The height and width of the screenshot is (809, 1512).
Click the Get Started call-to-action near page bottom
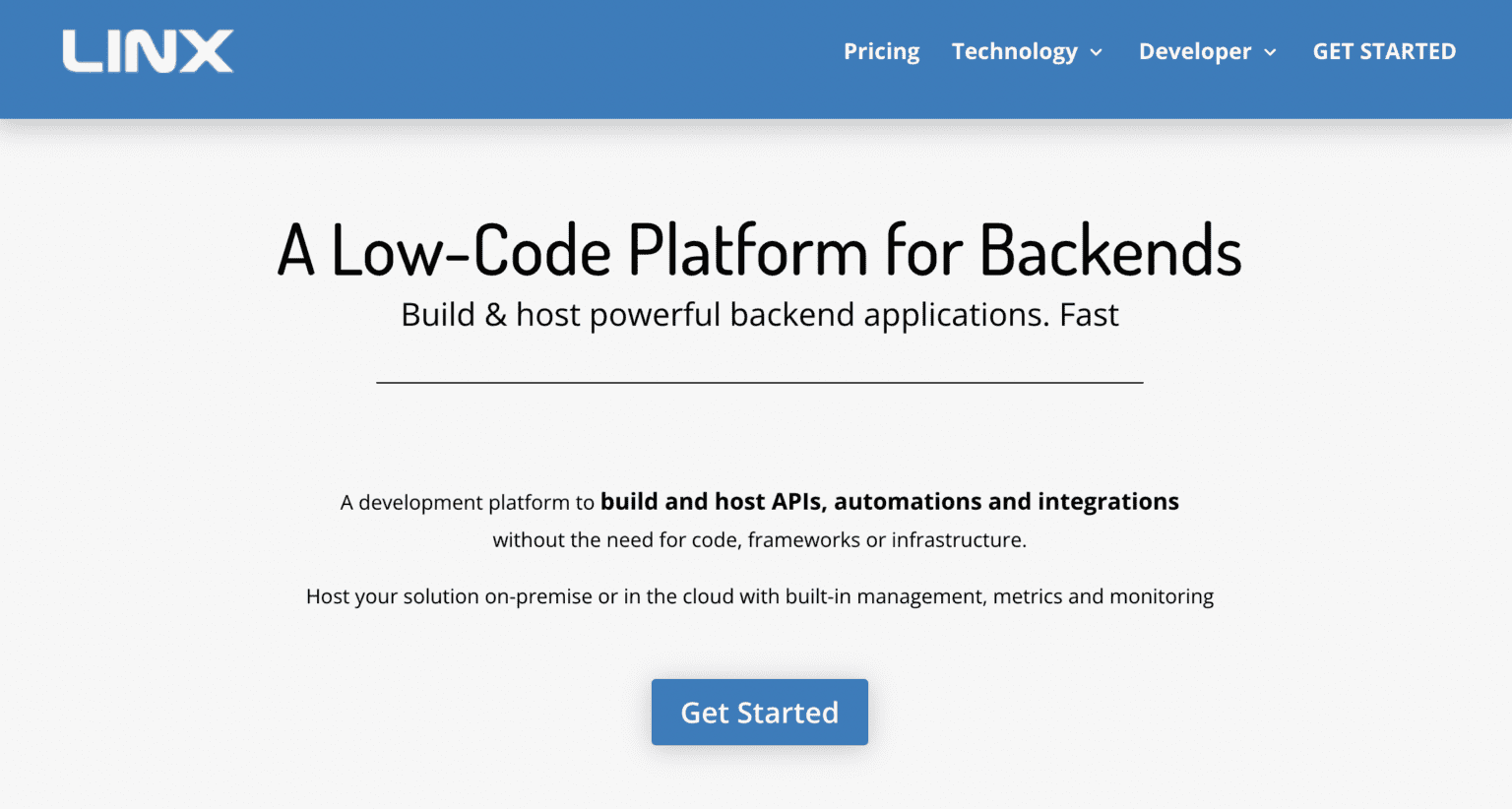click(759, 712)
